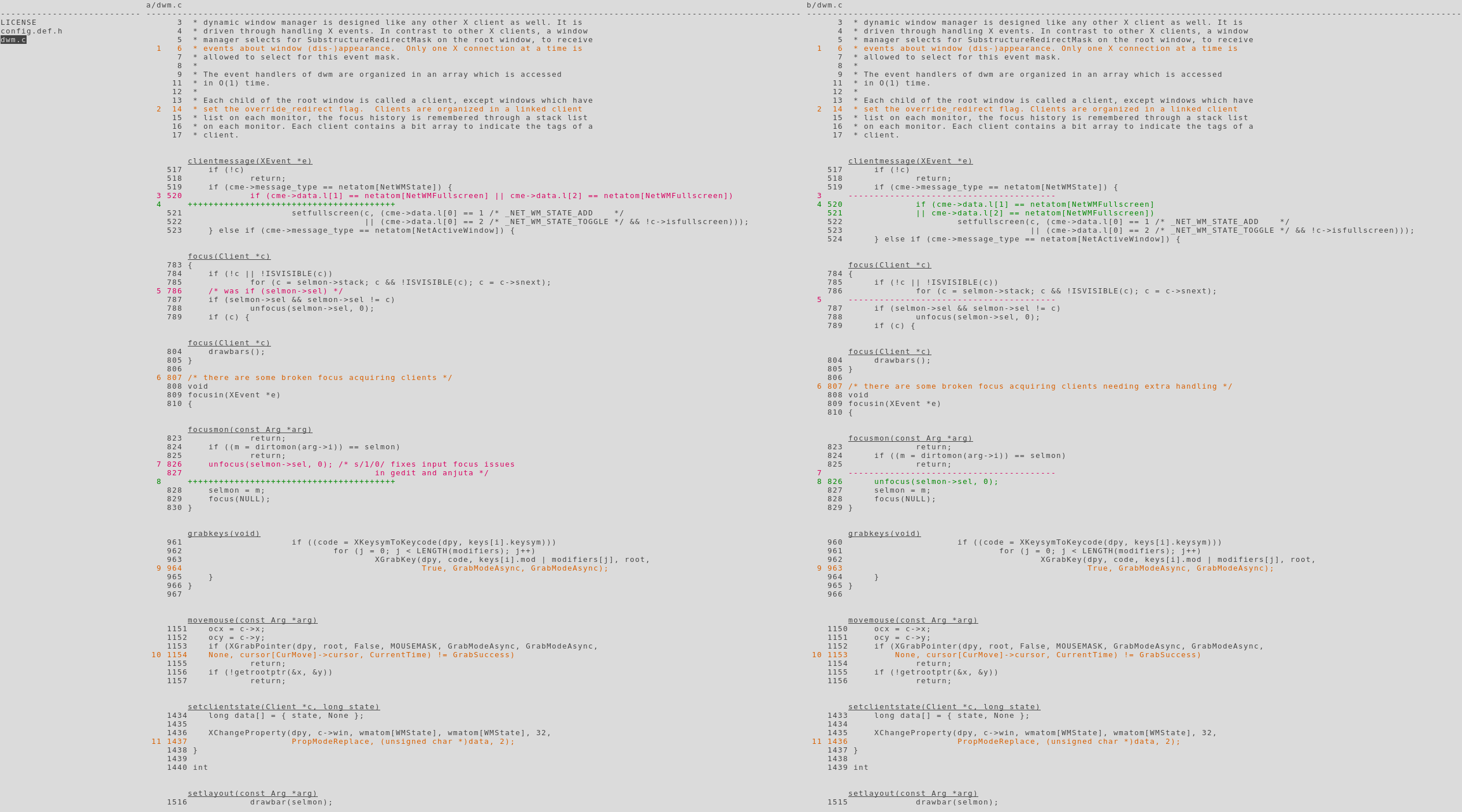Select the highlighted dwm.c file entry

click(x=13, y=40)
